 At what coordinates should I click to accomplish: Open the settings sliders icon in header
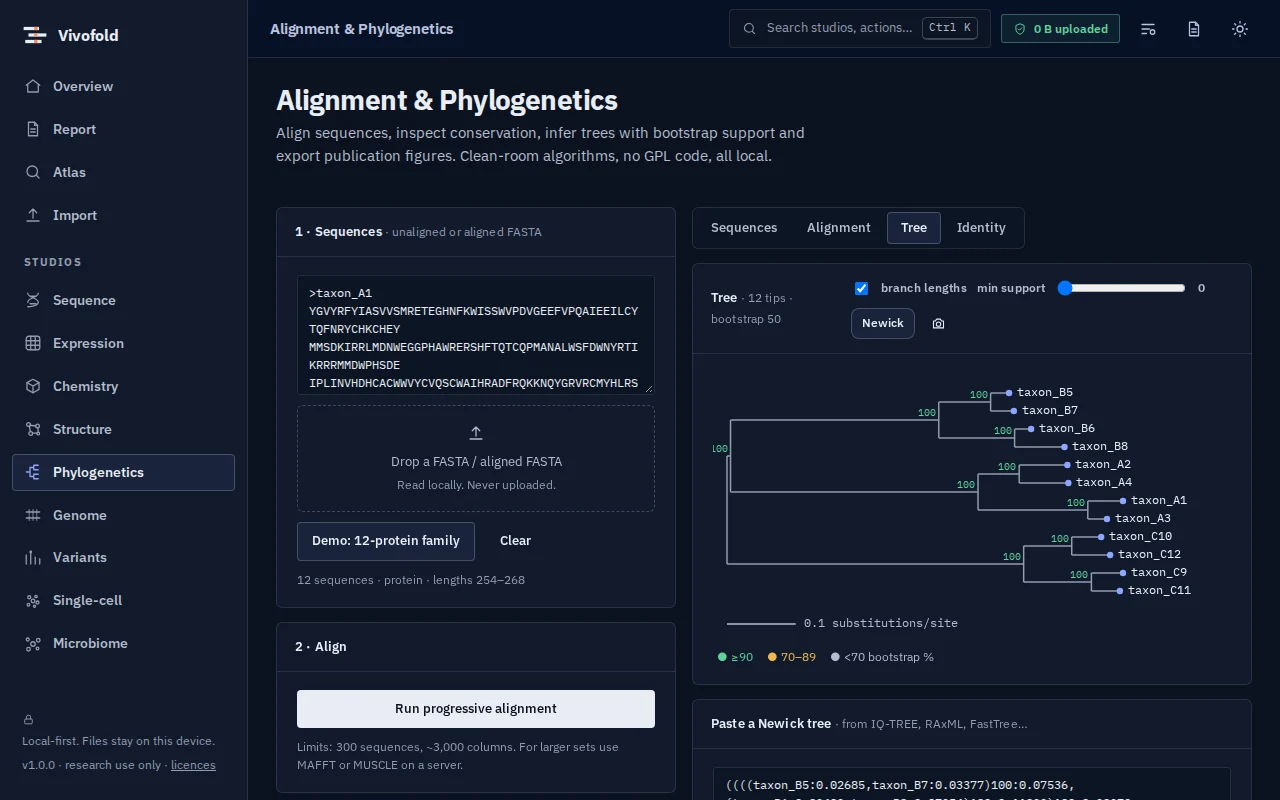(x=1148, y=29)
